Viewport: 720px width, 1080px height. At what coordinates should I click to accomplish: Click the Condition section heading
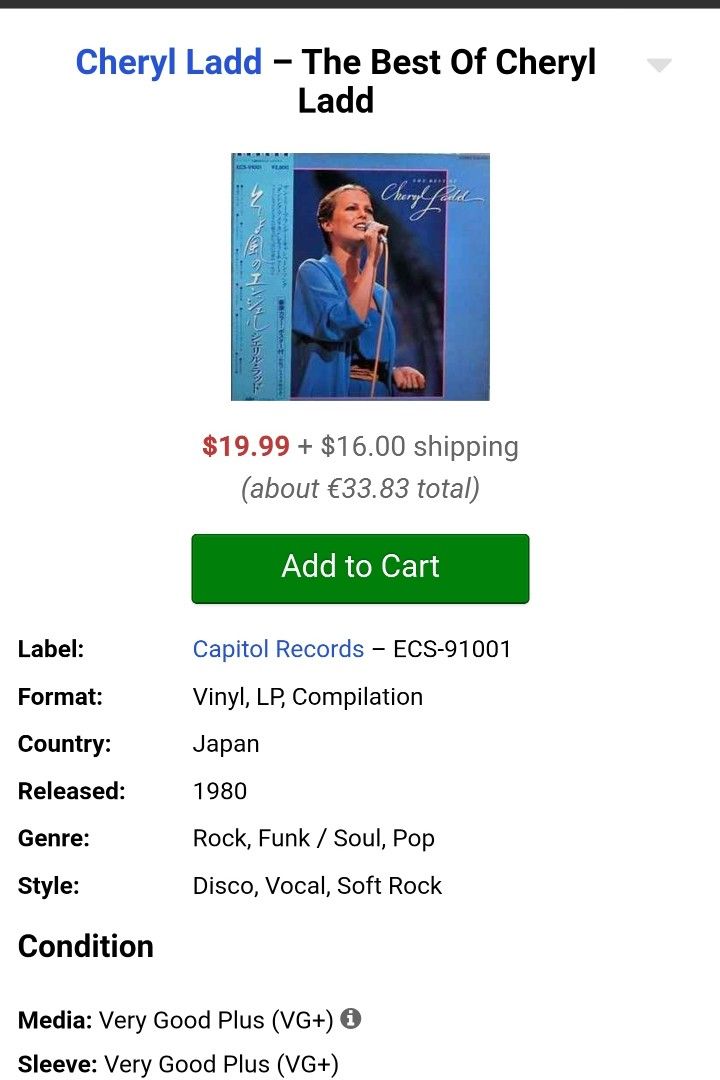coord(86,946)
